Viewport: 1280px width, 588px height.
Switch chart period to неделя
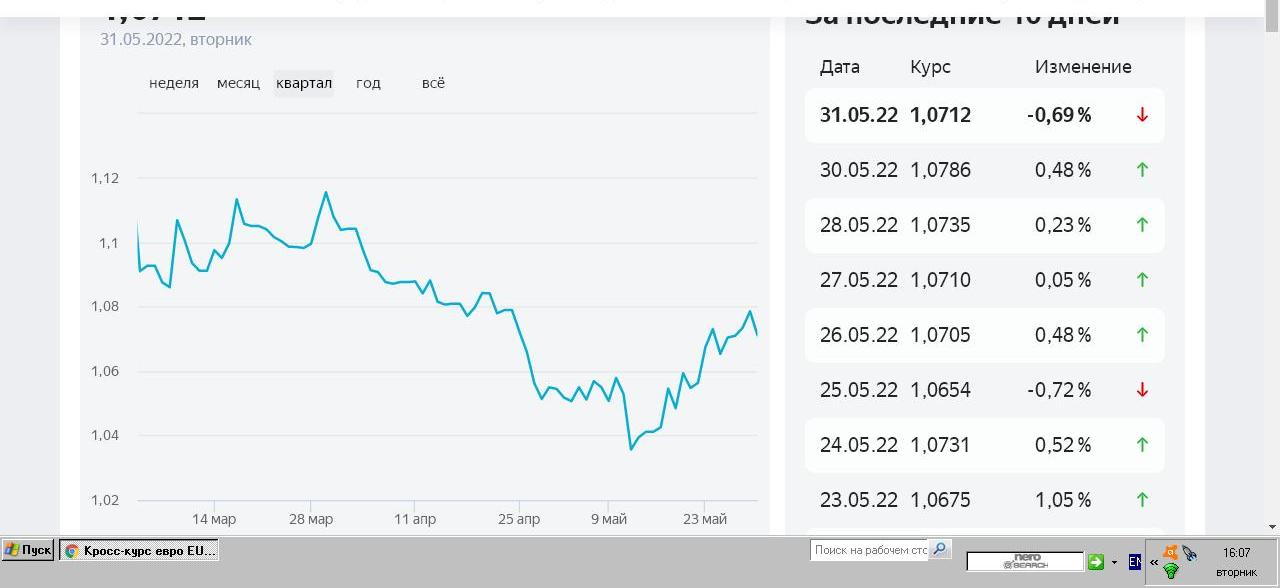point(174,83)
